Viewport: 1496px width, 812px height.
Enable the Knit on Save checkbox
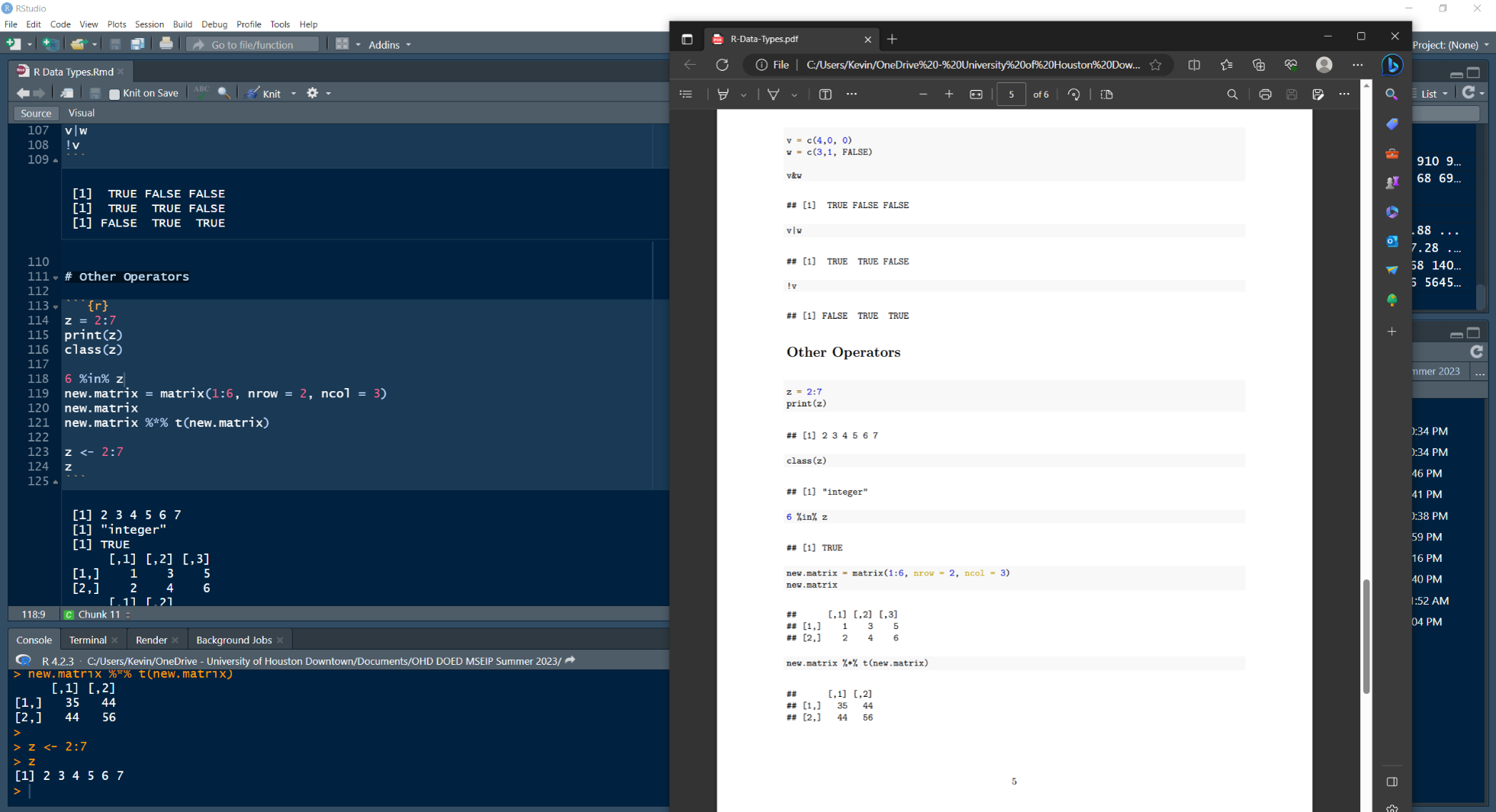[x=114, y=94]
